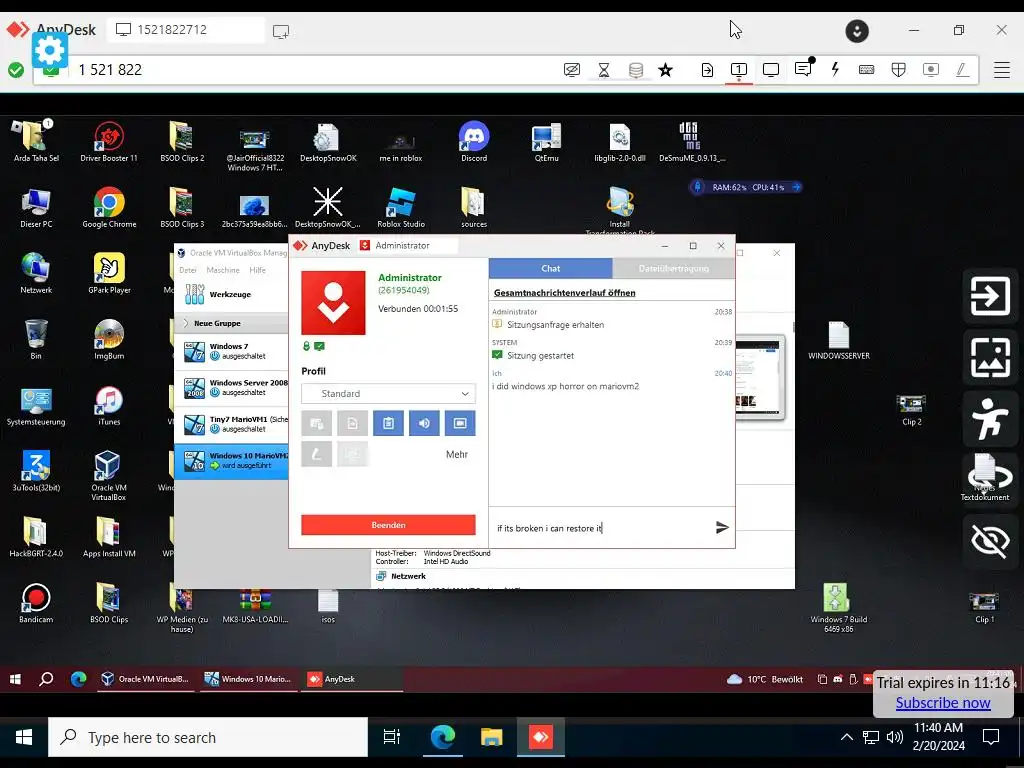
Task: Click the hourglass icon in AnyDesk toolbar
Action: (604, 70)
